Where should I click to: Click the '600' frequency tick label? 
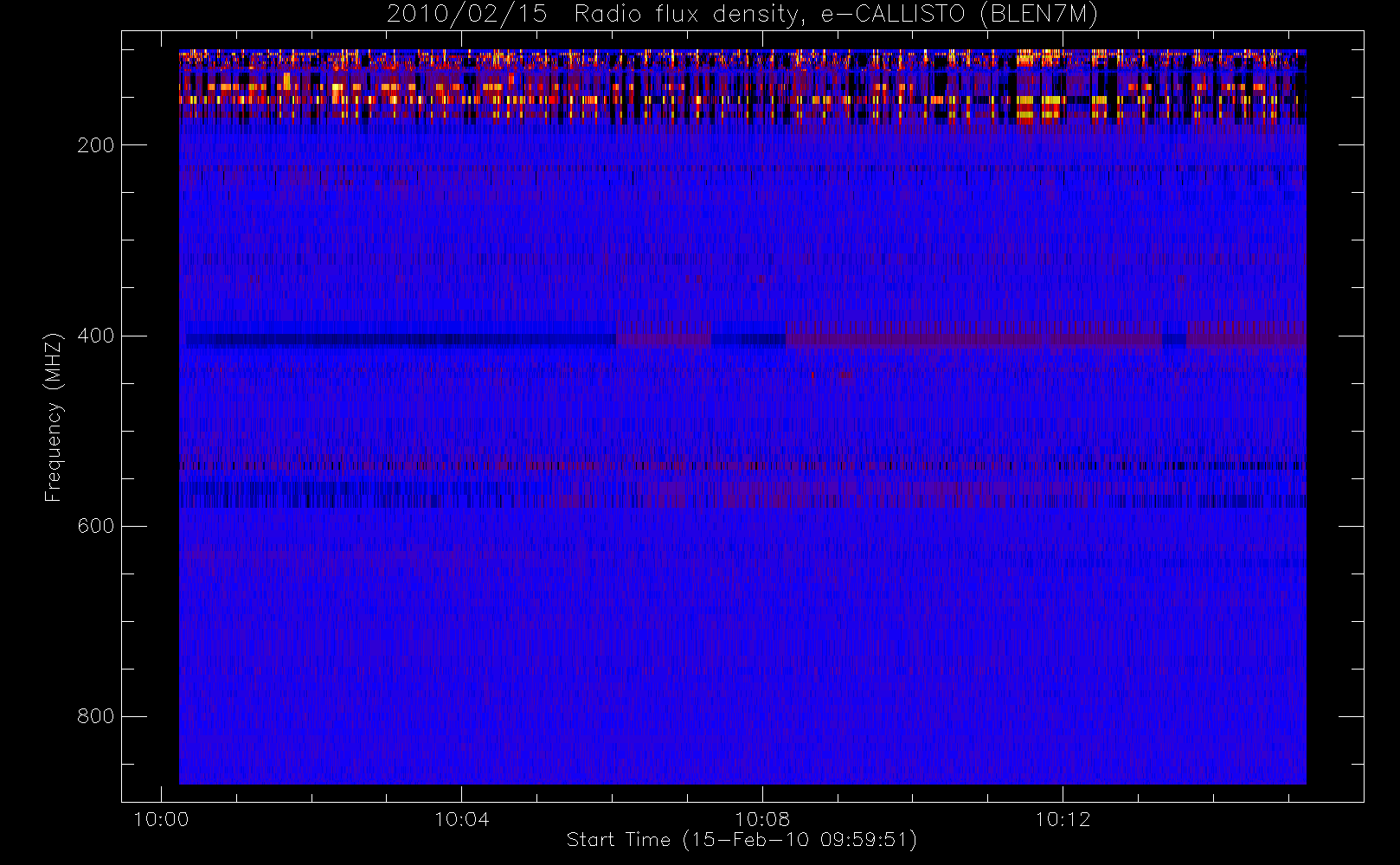tap(96, 526)
